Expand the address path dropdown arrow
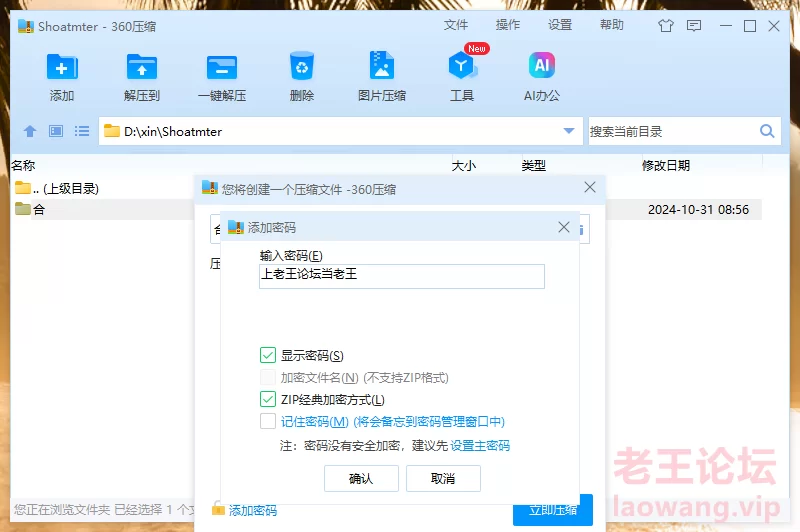 pos(569,131)
